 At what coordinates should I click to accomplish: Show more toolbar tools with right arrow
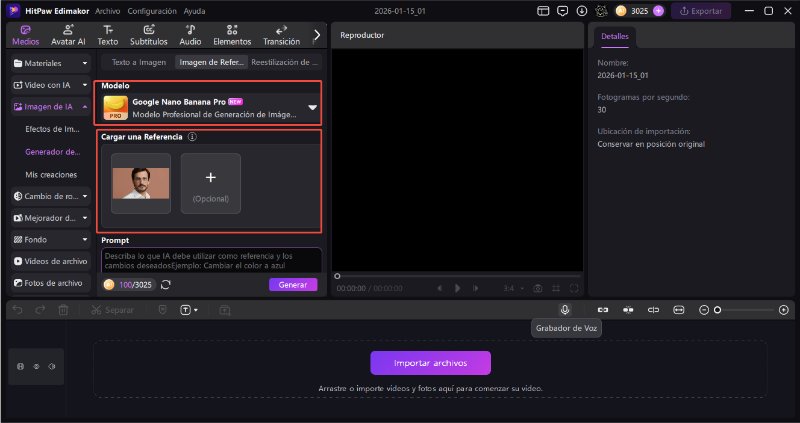(317, 35)
